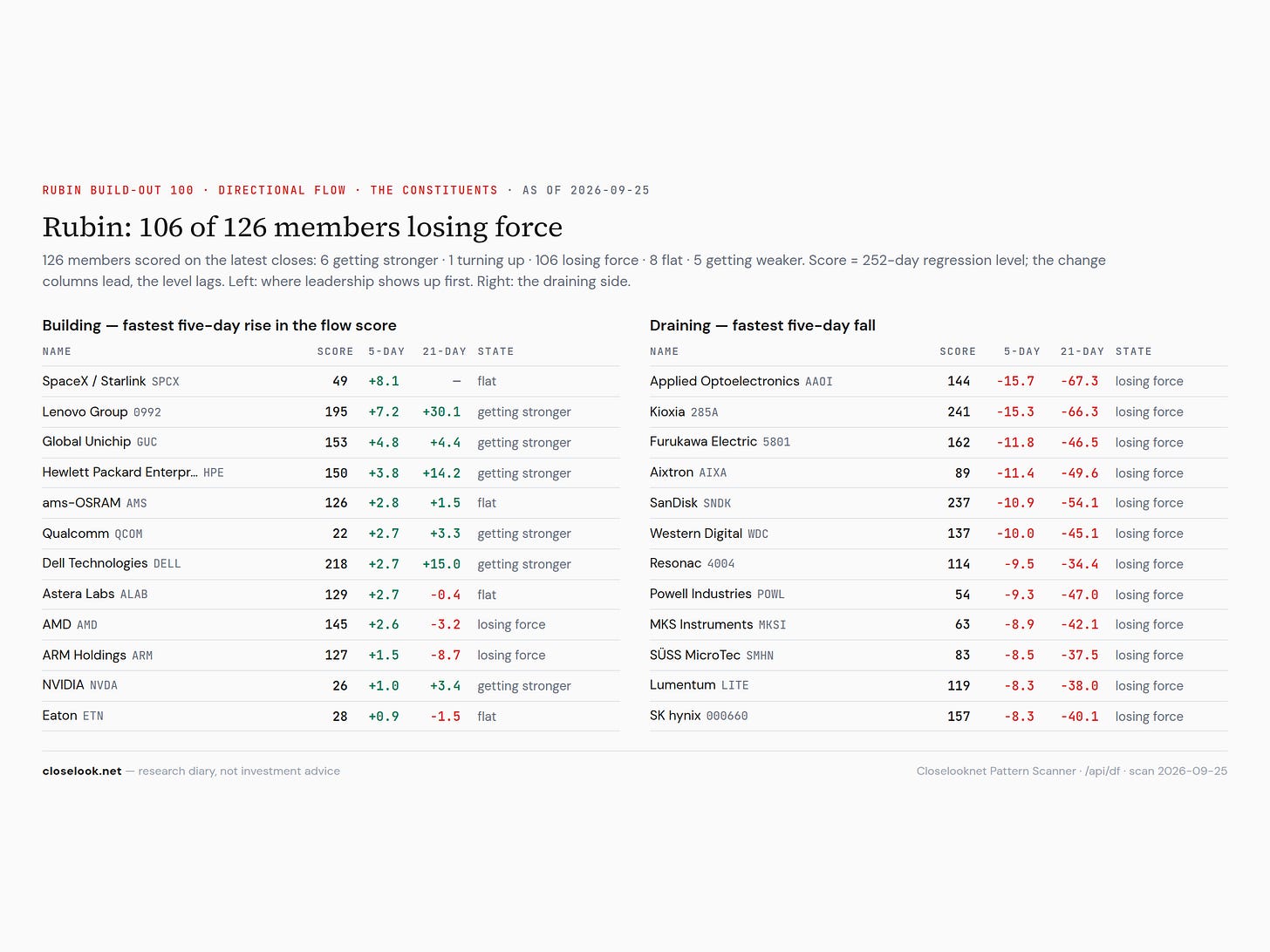This screenshot has width=1270, height=952.
Task: Click the truncated "Hewlett Packard Enterpr…" name
Action: (x=120, y=473)
